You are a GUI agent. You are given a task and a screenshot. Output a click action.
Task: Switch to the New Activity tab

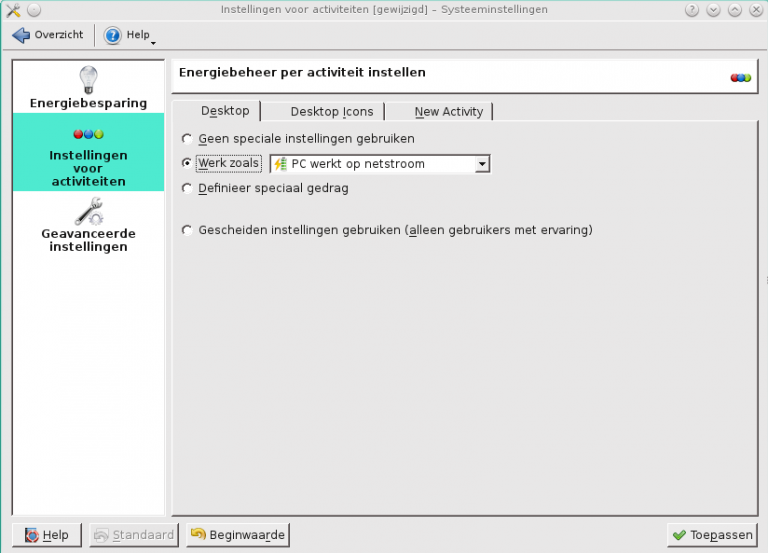point(448,112)
